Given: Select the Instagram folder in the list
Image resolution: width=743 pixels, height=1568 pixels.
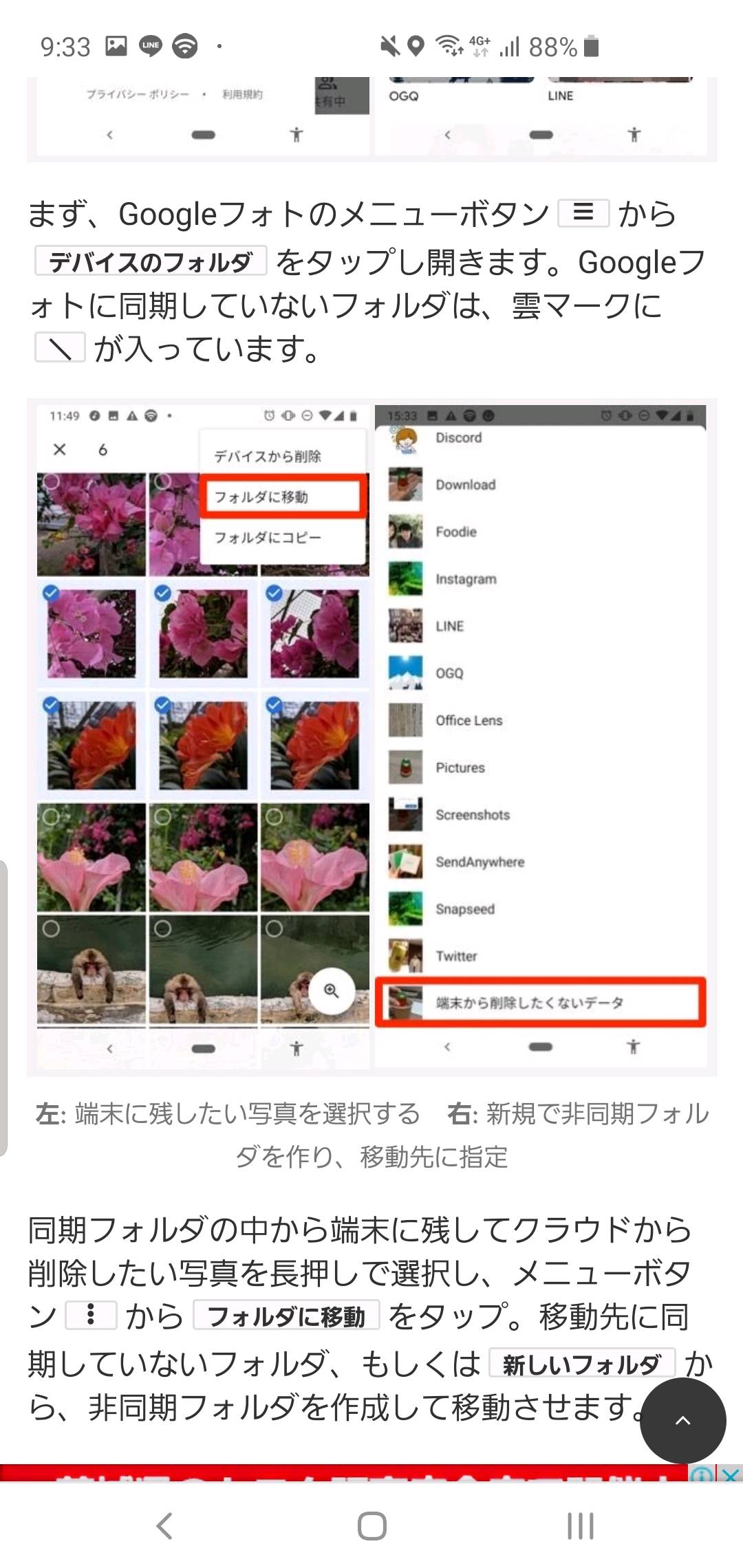Looking at the screenshot, I should click(540, 578).
